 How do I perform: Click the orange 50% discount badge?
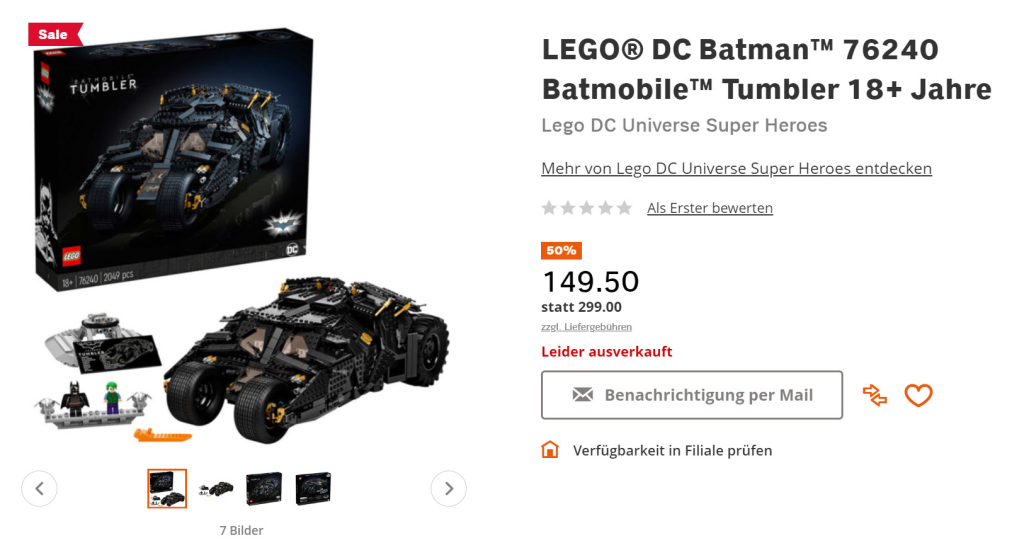561,250
